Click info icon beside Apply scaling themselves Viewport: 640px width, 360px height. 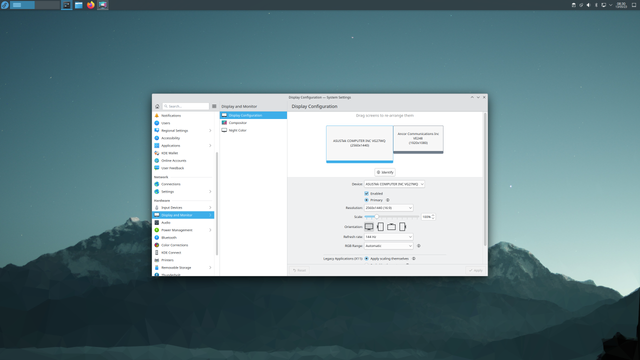413,258
